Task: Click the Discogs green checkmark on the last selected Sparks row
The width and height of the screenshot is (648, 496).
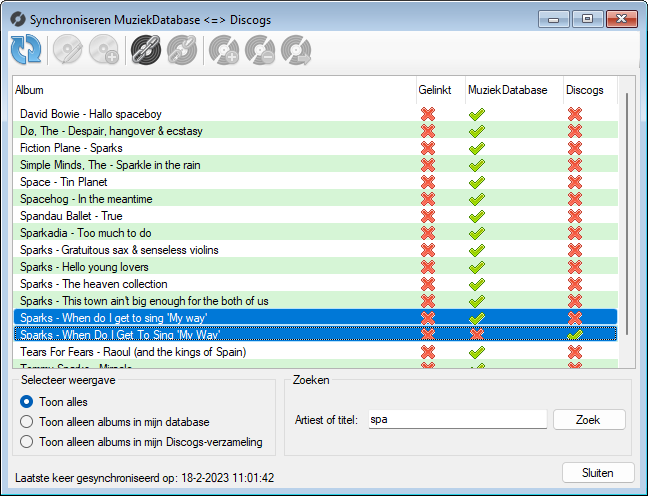Action: [575, 334]
